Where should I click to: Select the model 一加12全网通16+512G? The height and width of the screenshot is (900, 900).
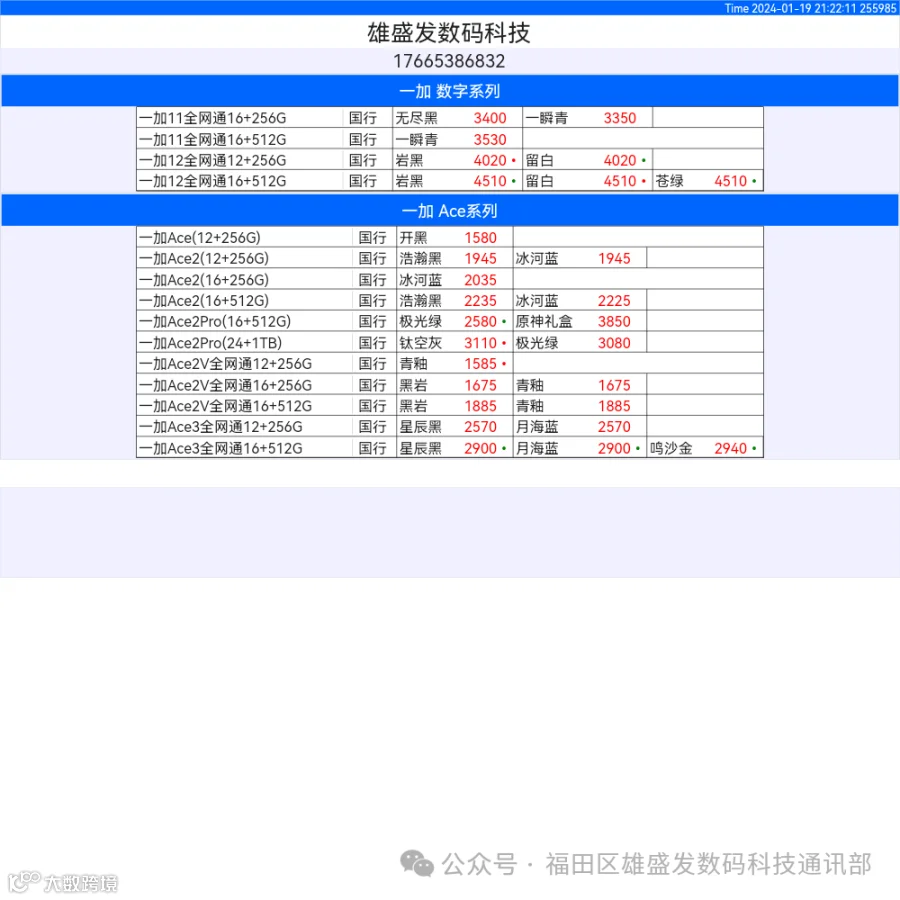coord(212,181)
